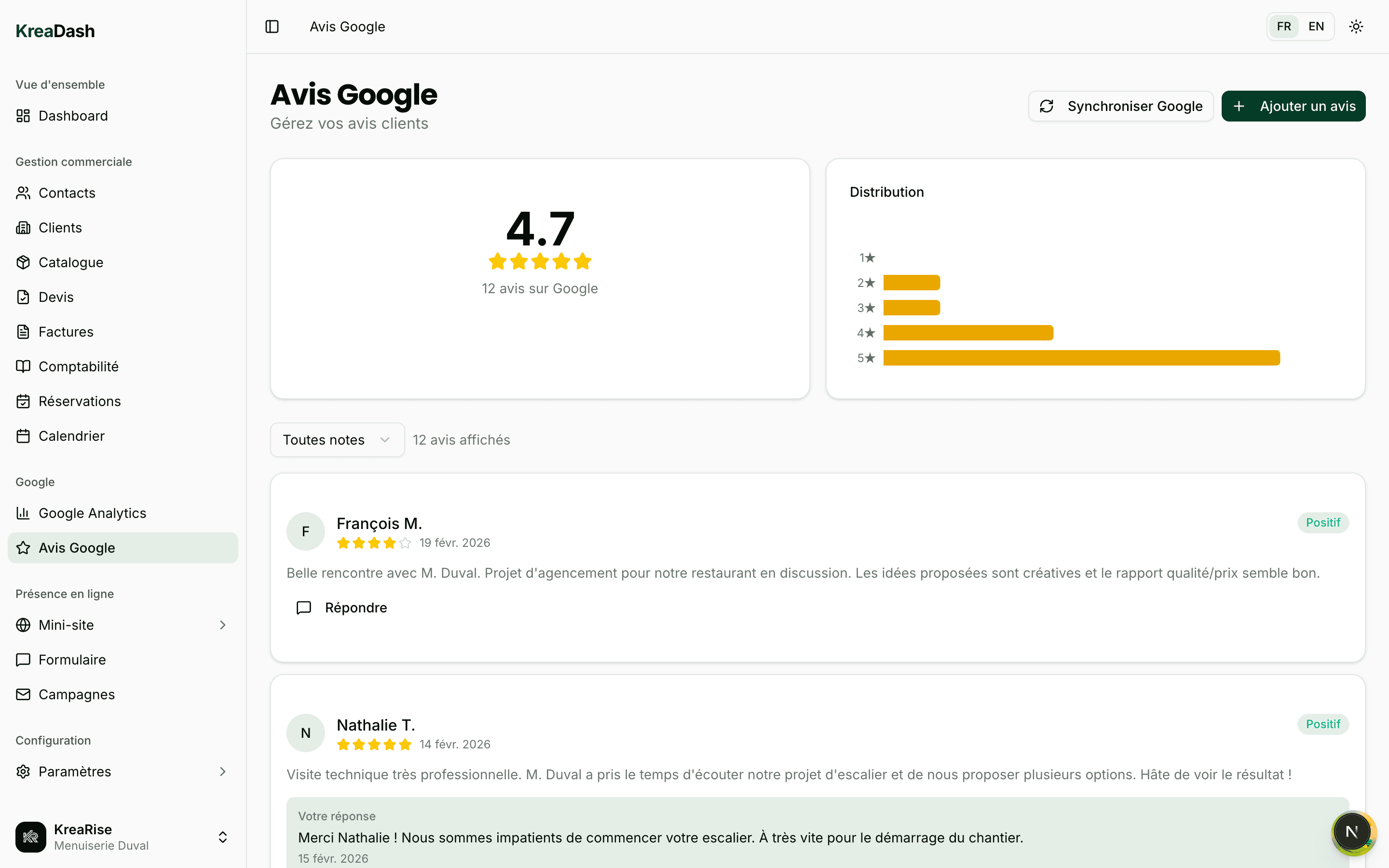The image size is (1389, 868).
Task: Select the Factures icon
Action: [23, 331]
